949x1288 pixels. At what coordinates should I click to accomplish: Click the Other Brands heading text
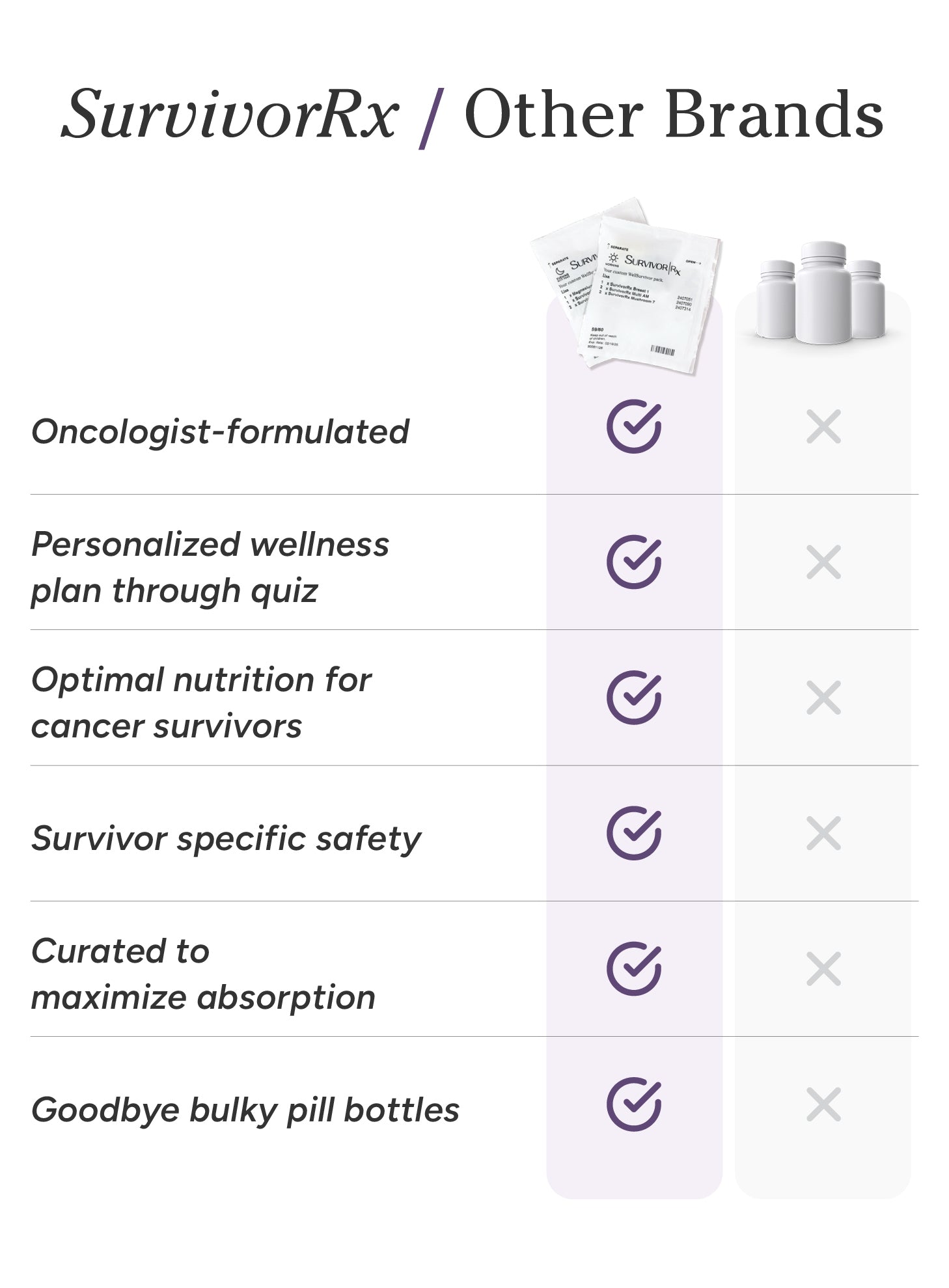pos(673,115)
